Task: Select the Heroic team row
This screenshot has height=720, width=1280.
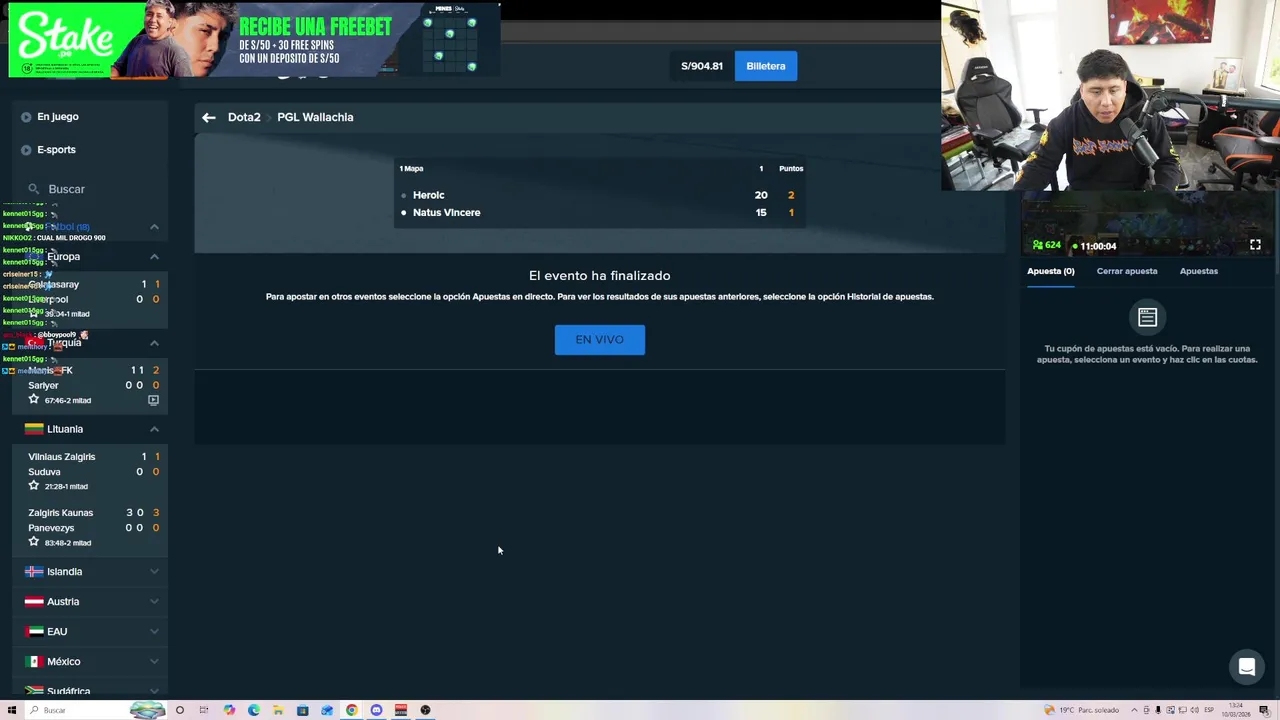Action: click(x=600, y=195)
